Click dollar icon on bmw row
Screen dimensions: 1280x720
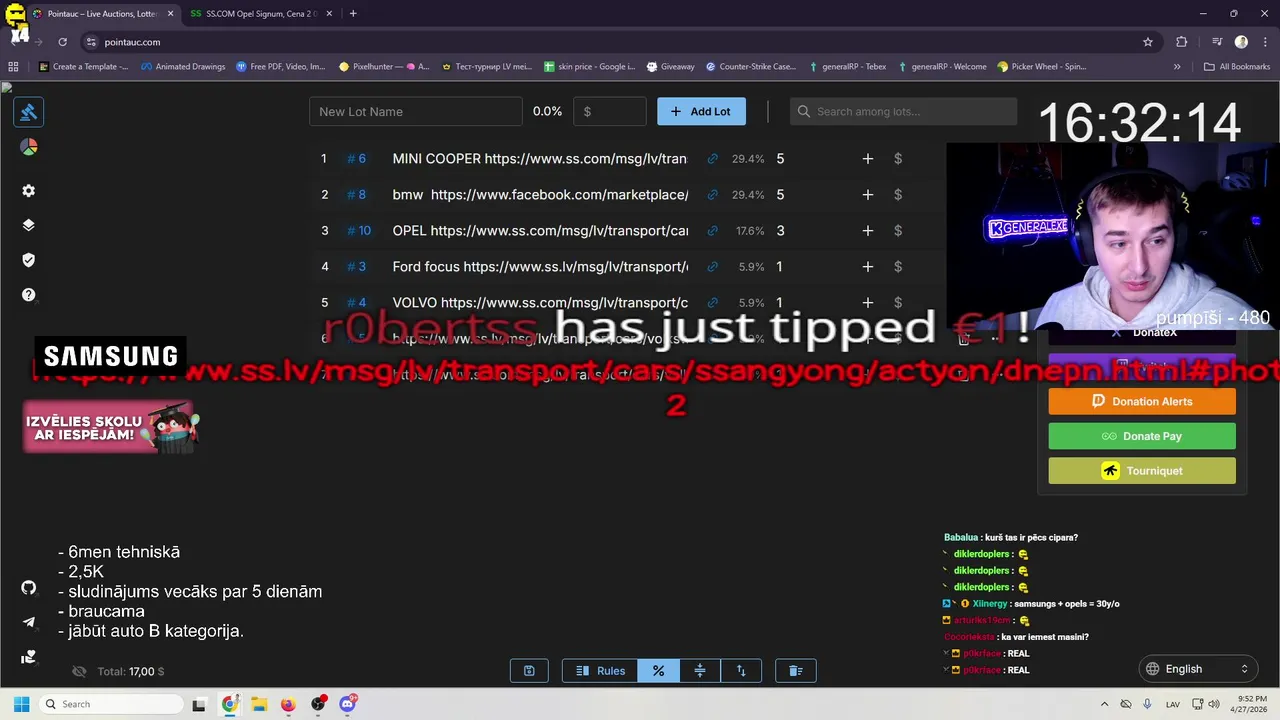[898, 195]
